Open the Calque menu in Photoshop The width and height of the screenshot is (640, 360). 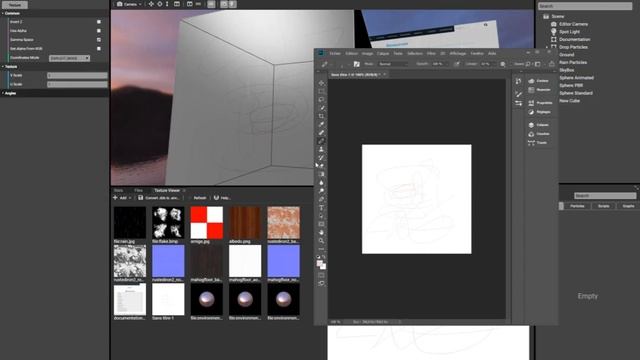[x=382, y=53]
